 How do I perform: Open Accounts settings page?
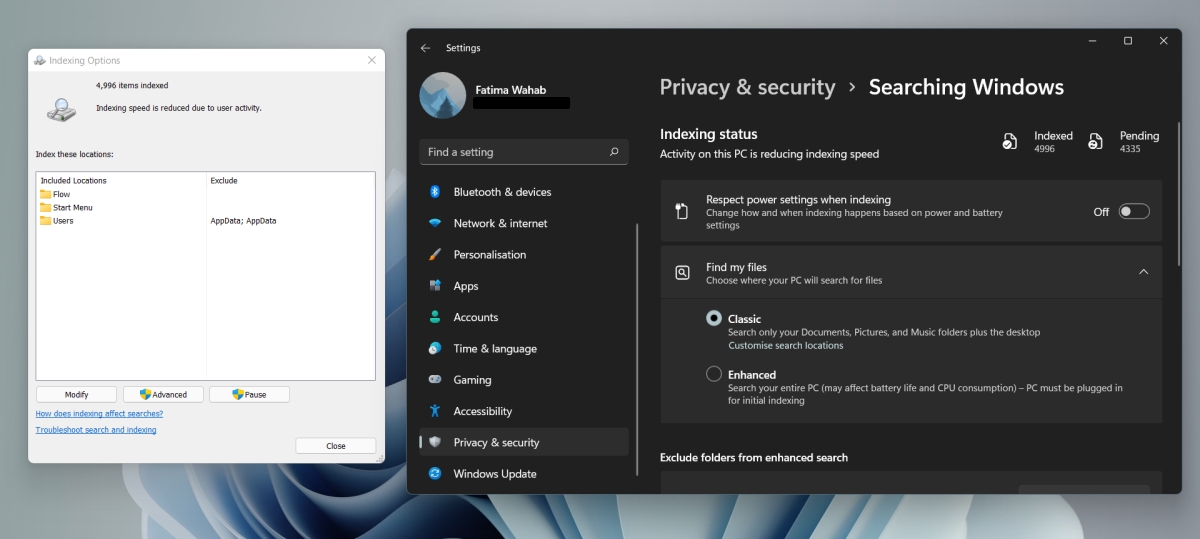coord(524,317)
